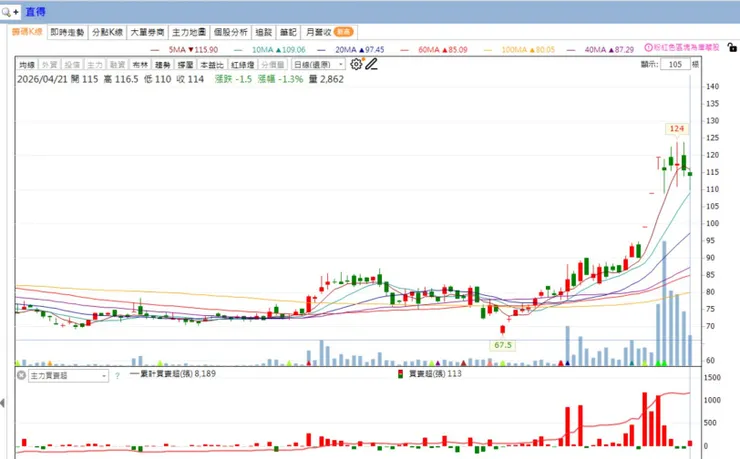Click the 67.5 low price label
The image size is (740, 459).
[503, 345]
